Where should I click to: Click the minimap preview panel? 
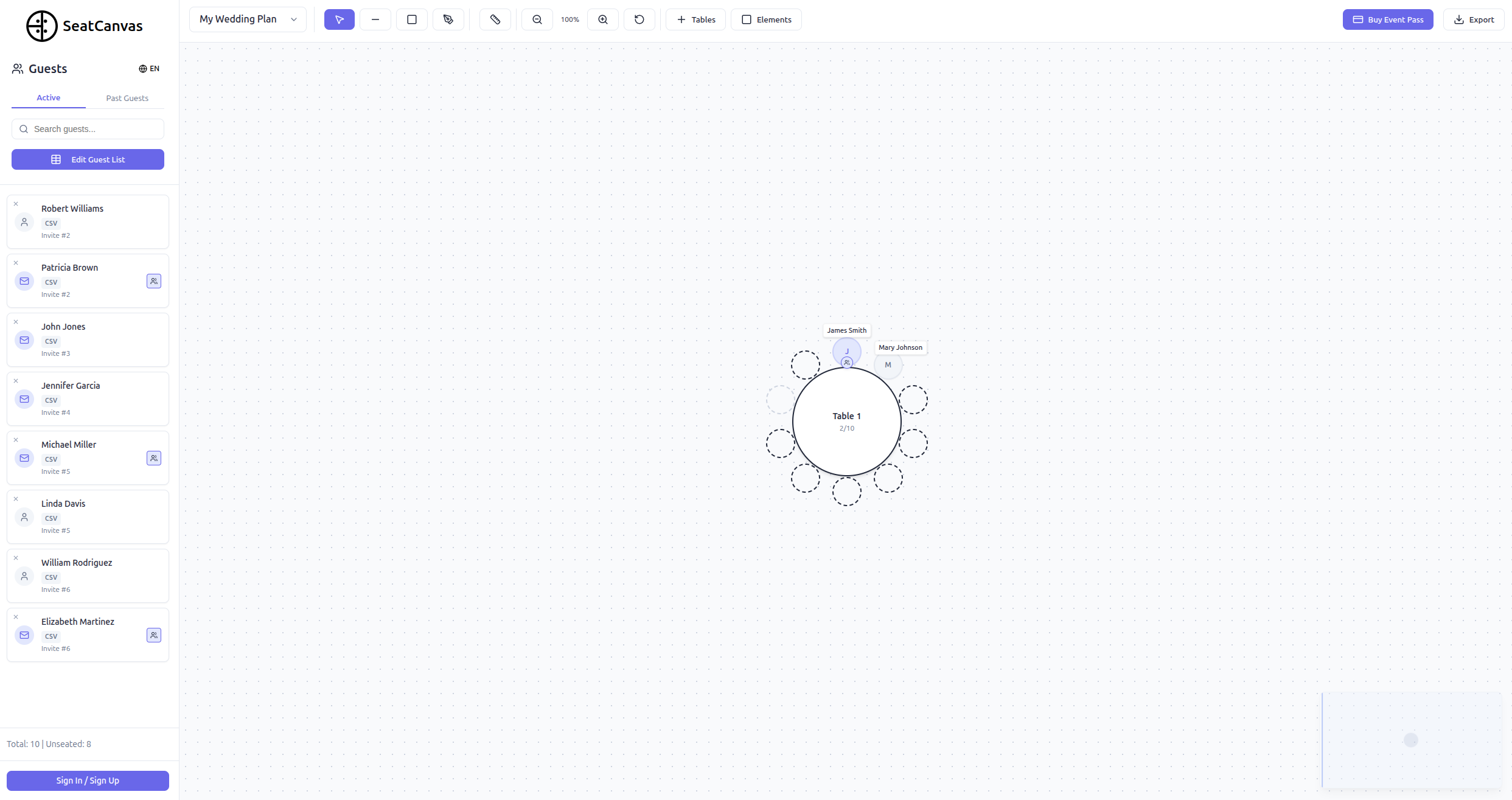click(x=1412, y=740)
